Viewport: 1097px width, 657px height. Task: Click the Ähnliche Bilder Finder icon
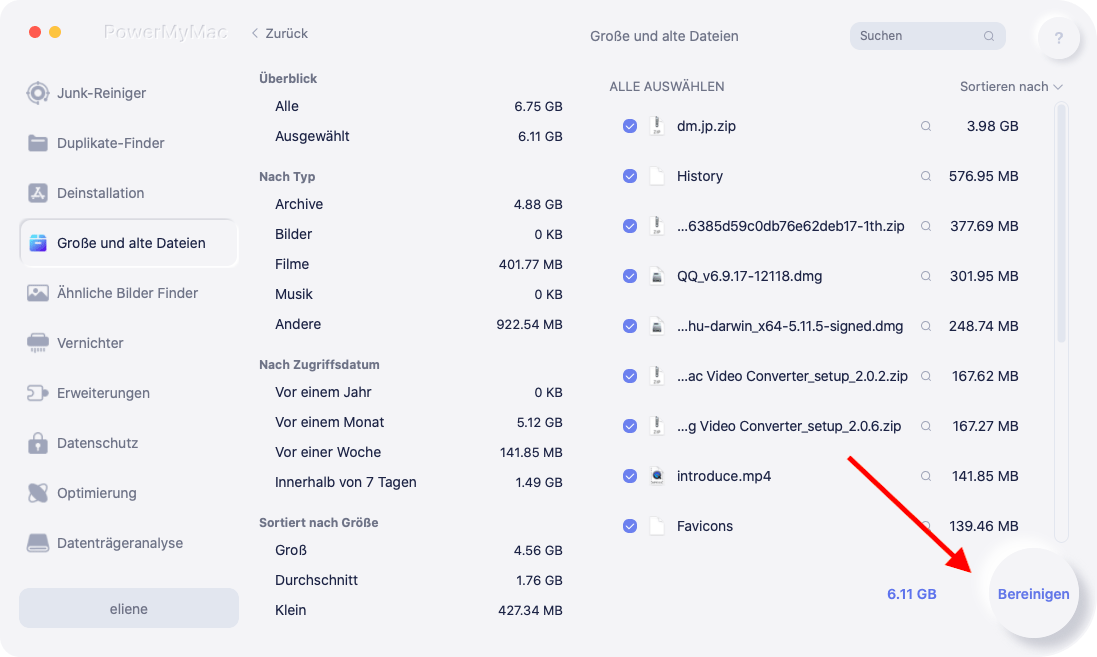point(38,293)
